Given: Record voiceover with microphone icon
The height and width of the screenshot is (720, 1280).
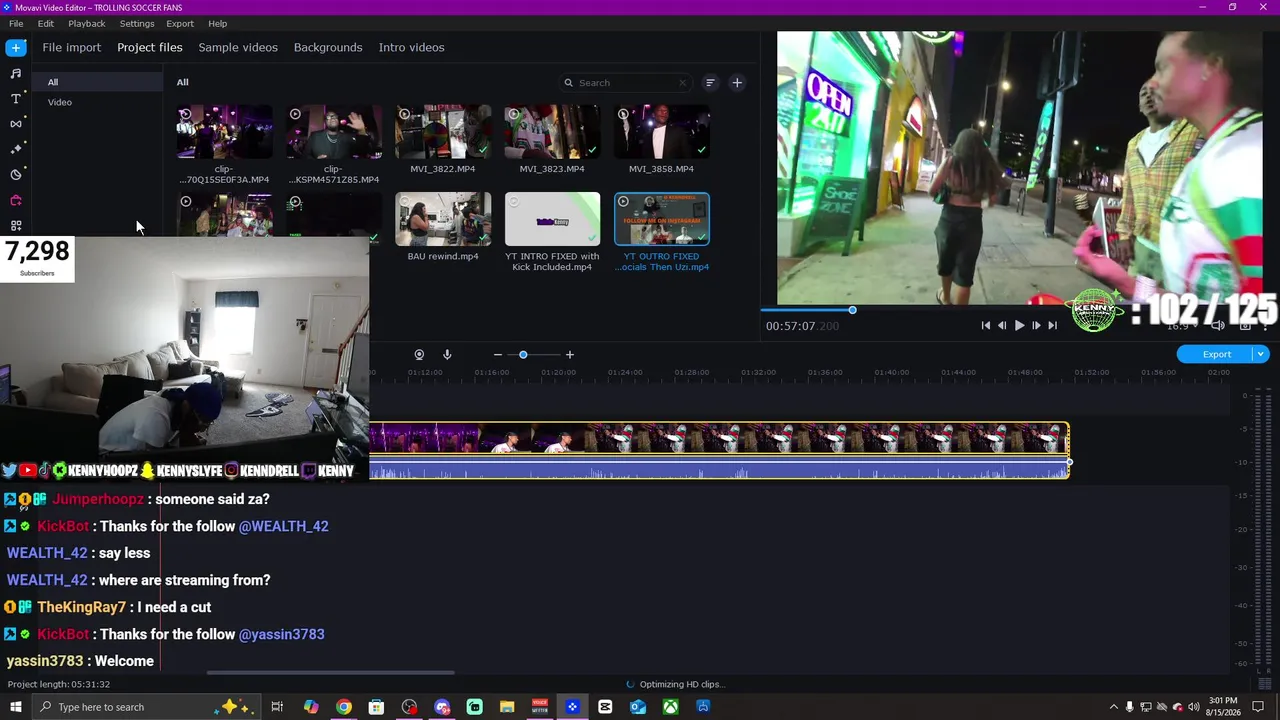Looking at the screenshot, I should [x=447, y=354].
